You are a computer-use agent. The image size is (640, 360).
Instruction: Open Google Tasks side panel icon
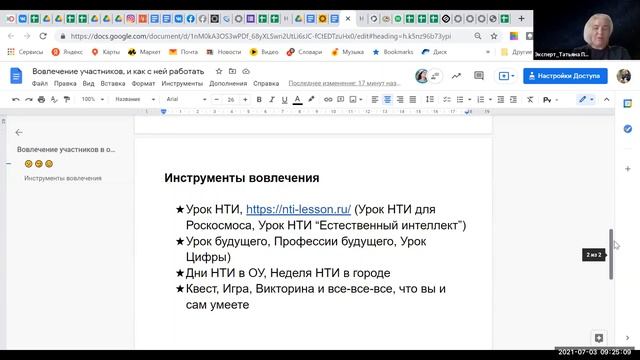tap(628, 129)
